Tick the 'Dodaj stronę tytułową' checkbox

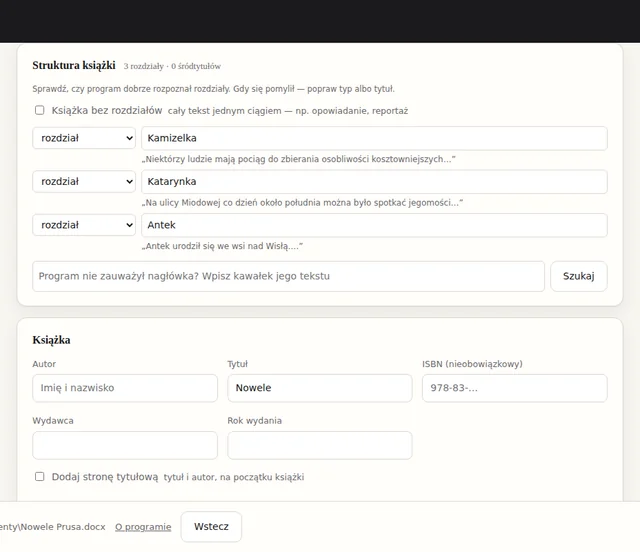(x=40, y=476)
